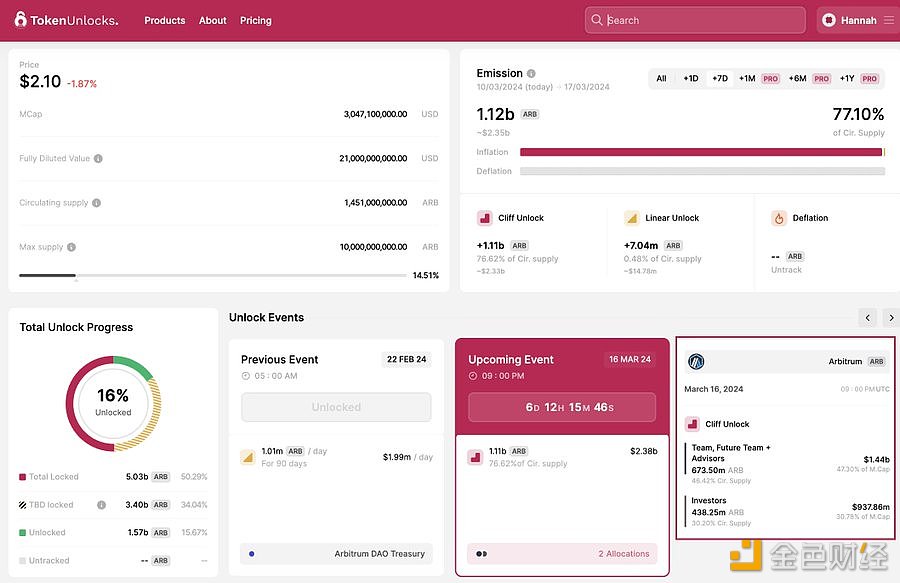
Task: Click the linear unlock icon beside 1.01m ARB per day
Action: click(x=248, y=457)
